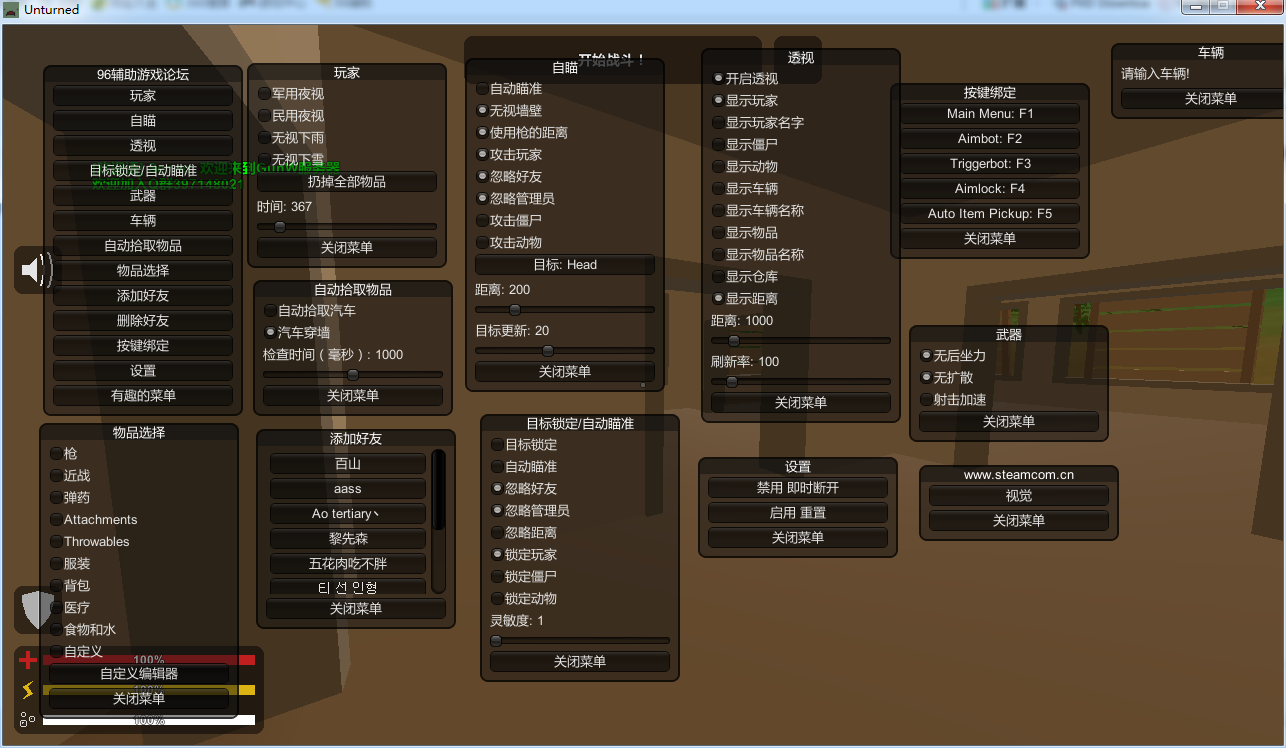Click the shield armor icon
The image size is (1286, 748).
pos(37,609)
